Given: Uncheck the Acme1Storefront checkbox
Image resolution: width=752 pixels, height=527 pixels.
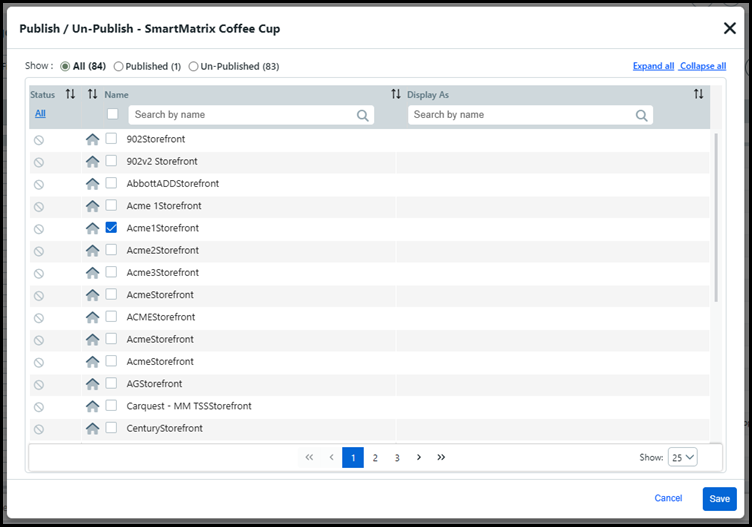Looking at the screenshot, I should coord(112,228).
